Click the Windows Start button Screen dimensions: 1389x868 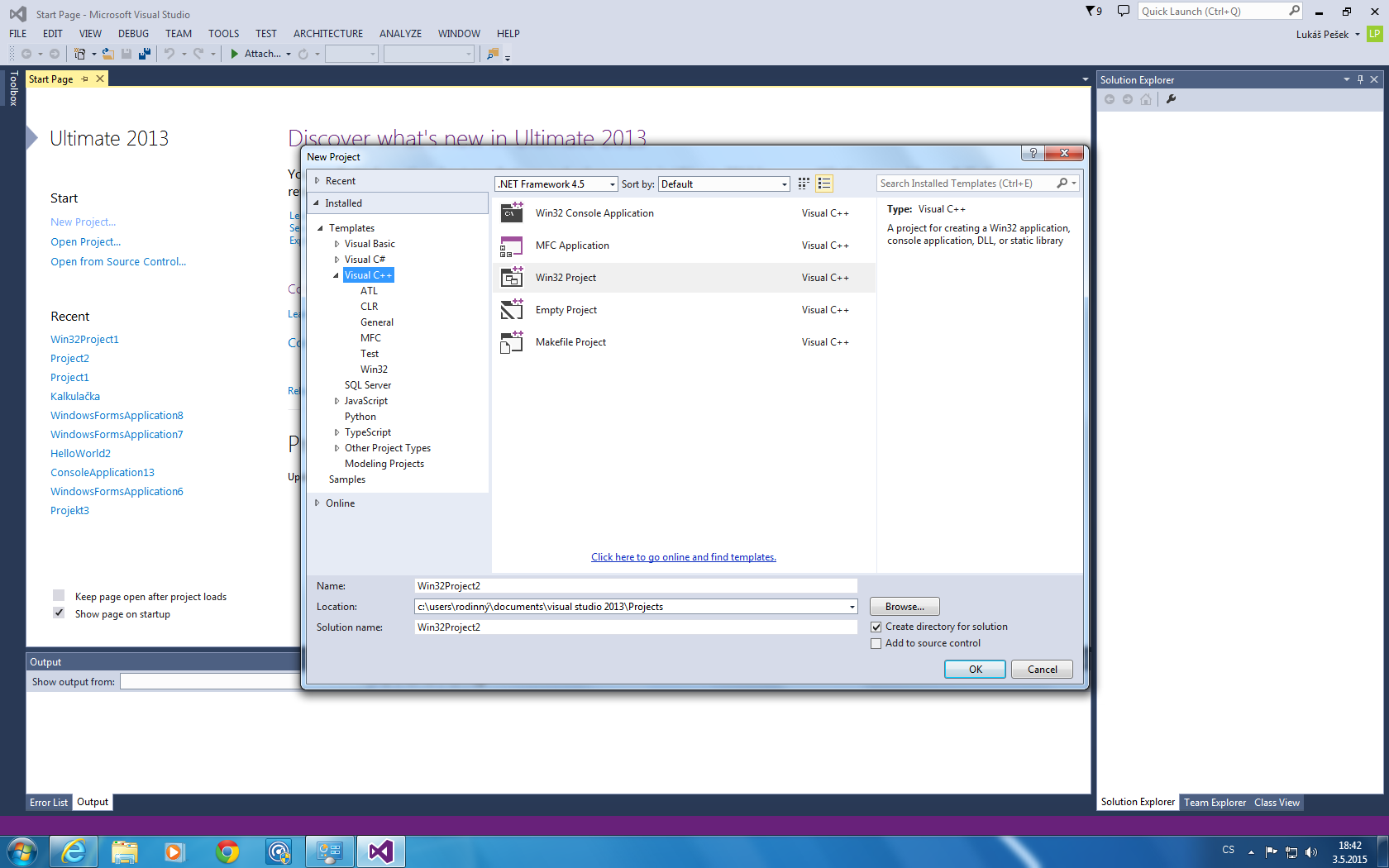point(22,851)
